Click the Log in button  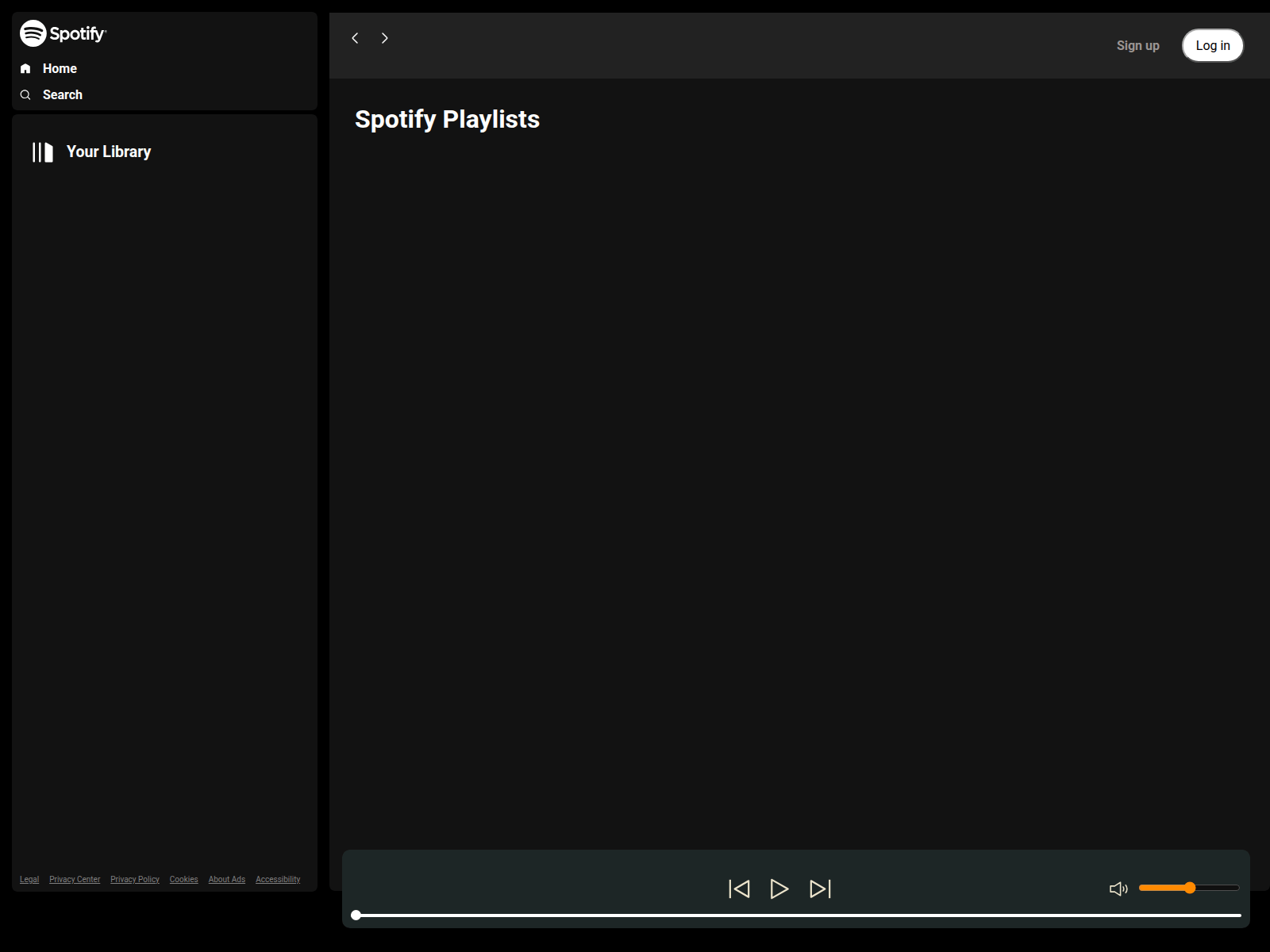tap(1213, 45)
